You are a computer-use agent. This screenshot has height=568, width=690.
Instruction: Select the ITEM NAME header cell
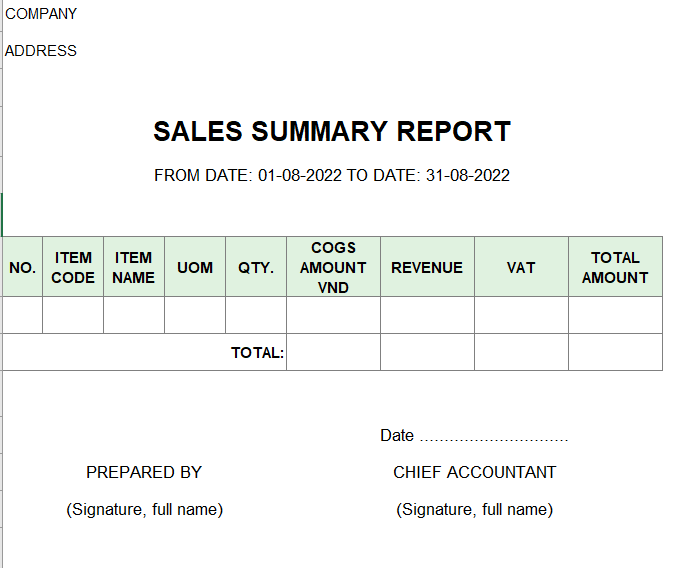[x=133, y=267]
